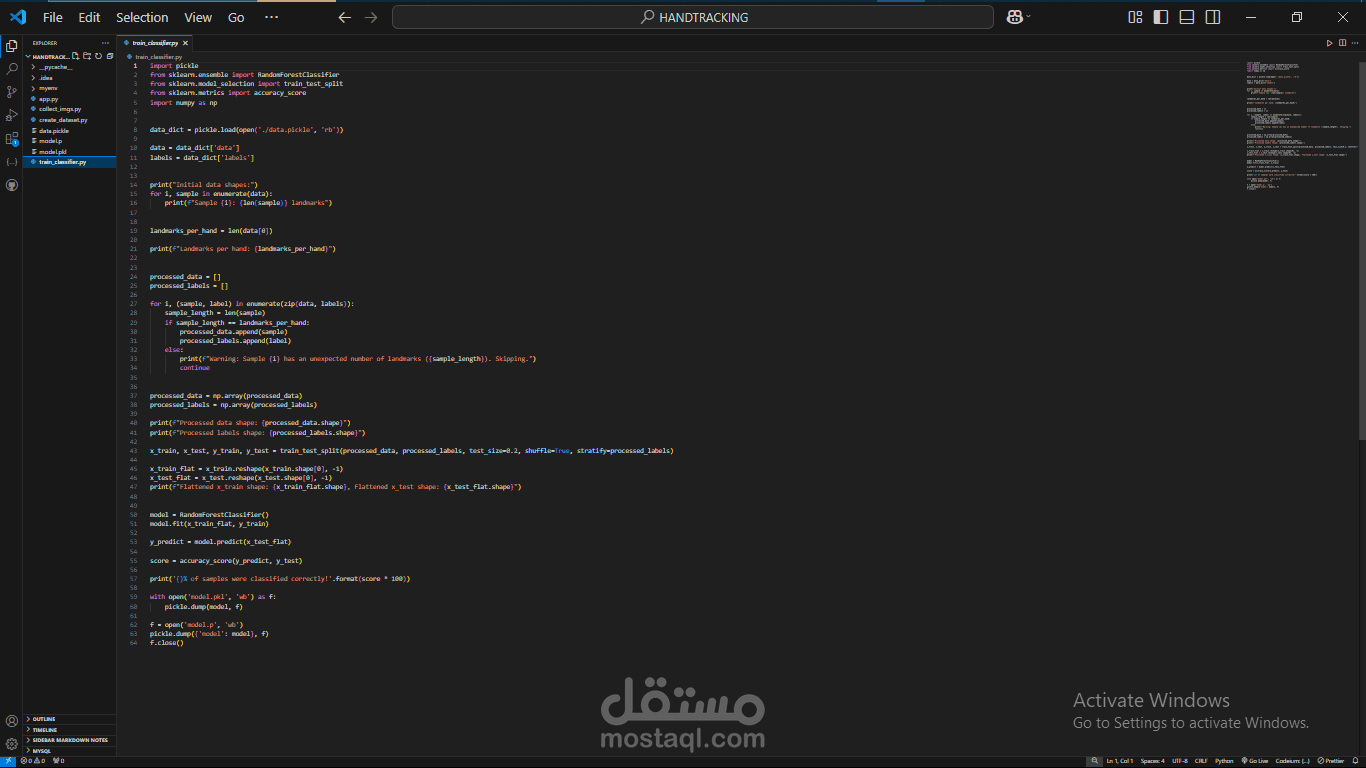Close the train_classifier.py tab
1366x768 pixels.
pos(185,42)
